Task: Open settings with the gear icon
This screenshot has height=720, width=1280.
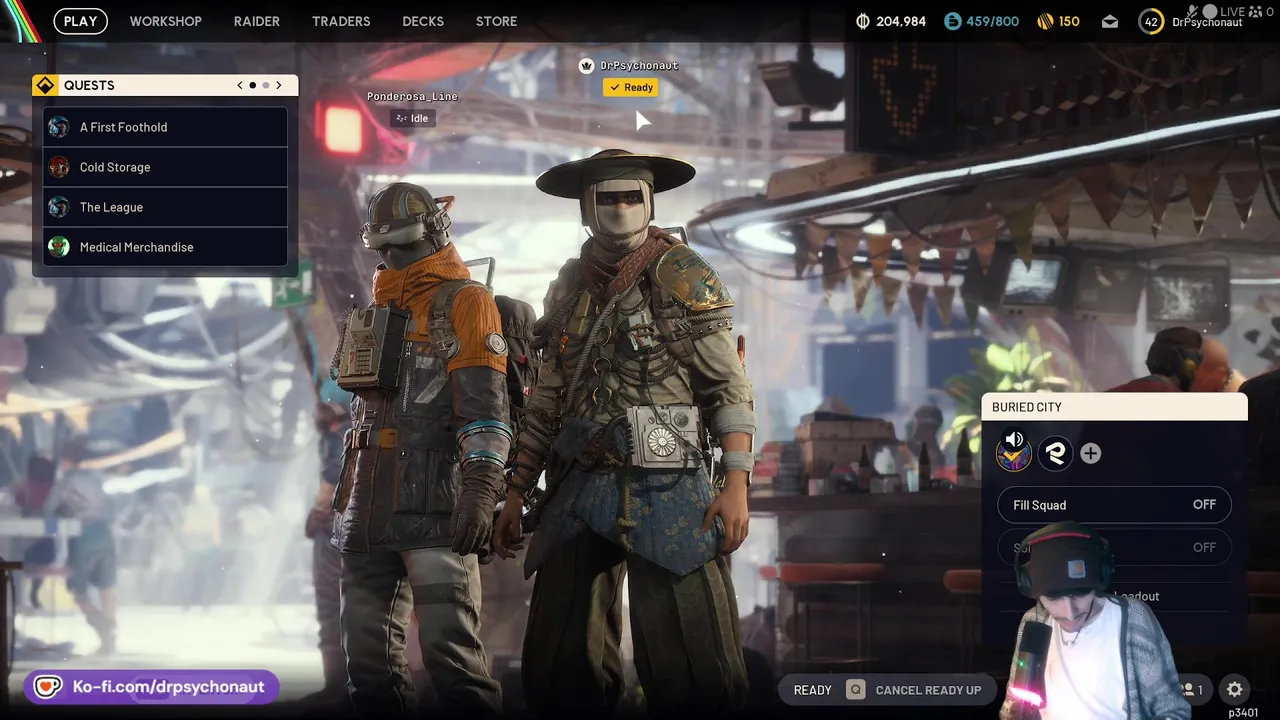Action: coord(1235,689)
